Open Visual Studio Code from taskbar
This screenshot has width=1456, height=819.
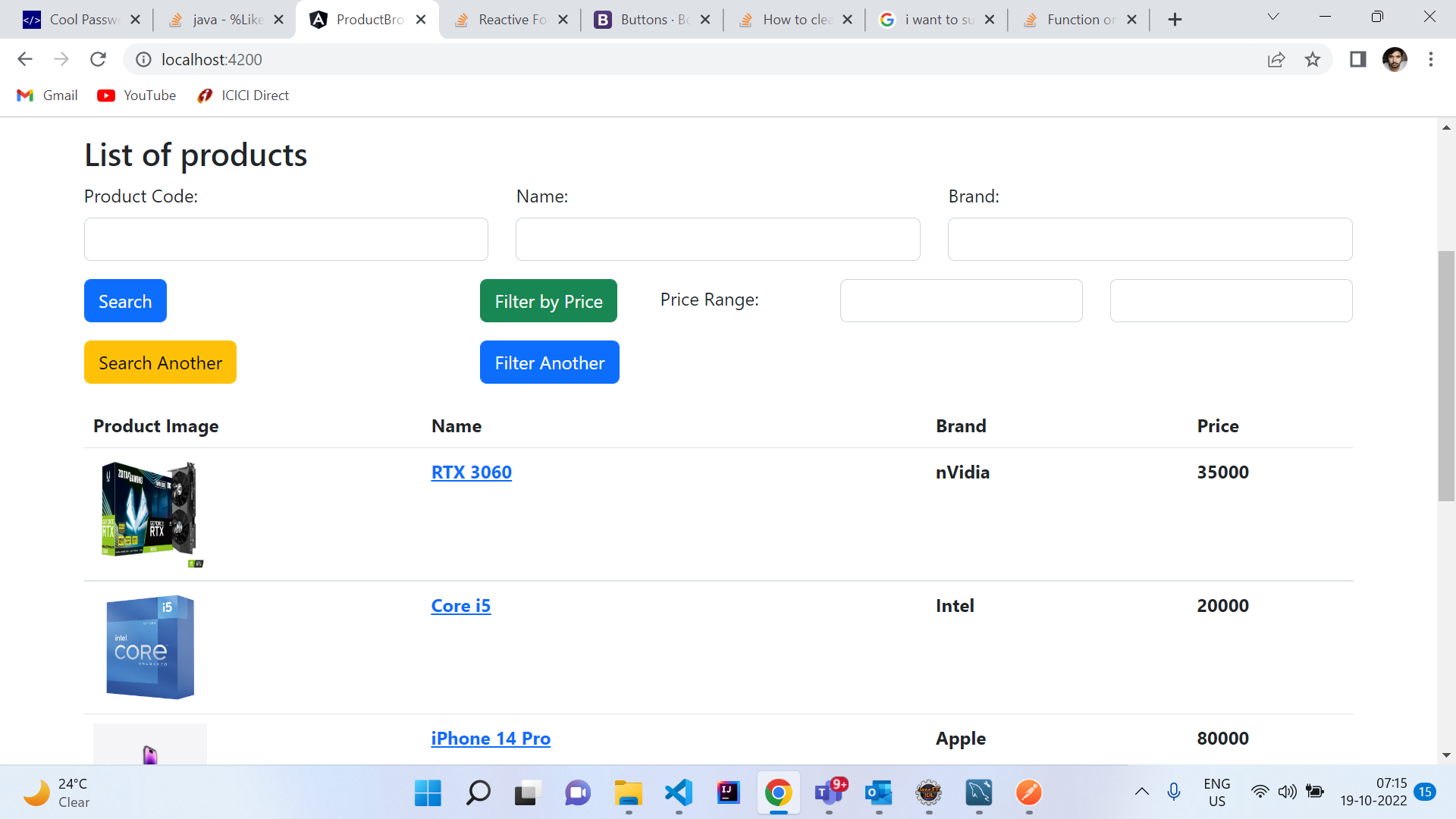[x=679, y=793]
